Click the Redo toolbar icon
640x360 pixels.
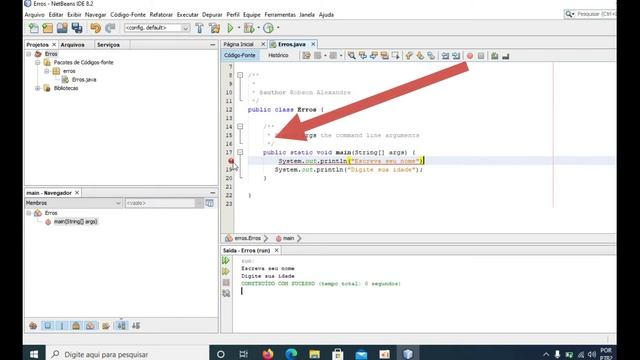[x=110, y=28]
